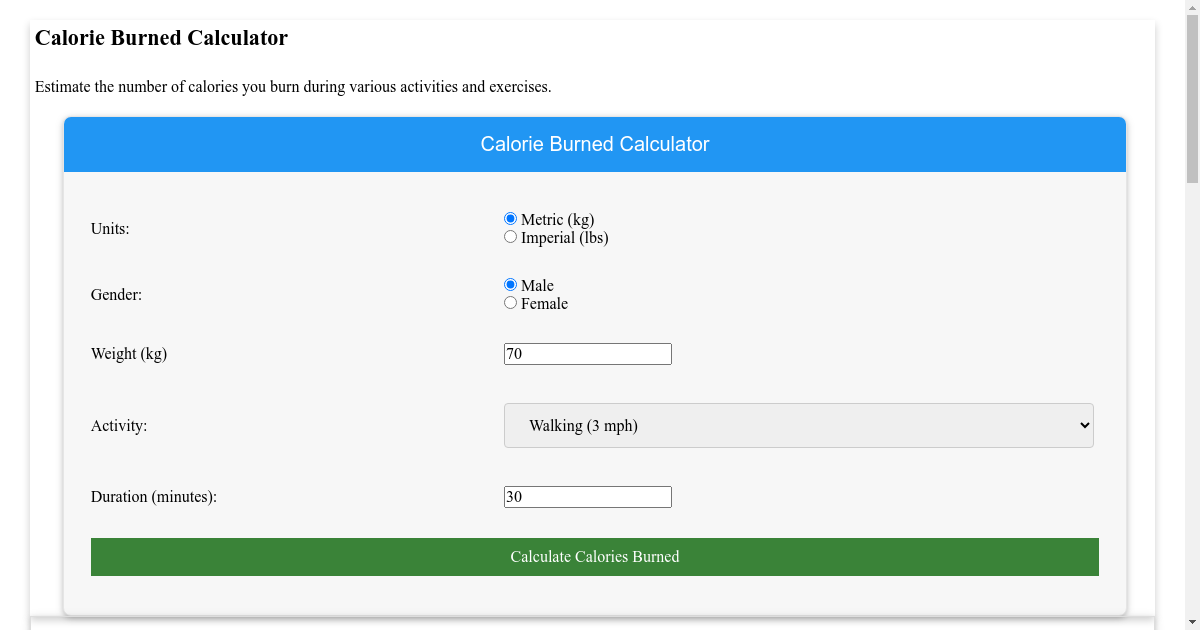Viewport: 1200px width, 630px height.
Task: Click inside the Weight (kg) field
Action: (587, 353)
